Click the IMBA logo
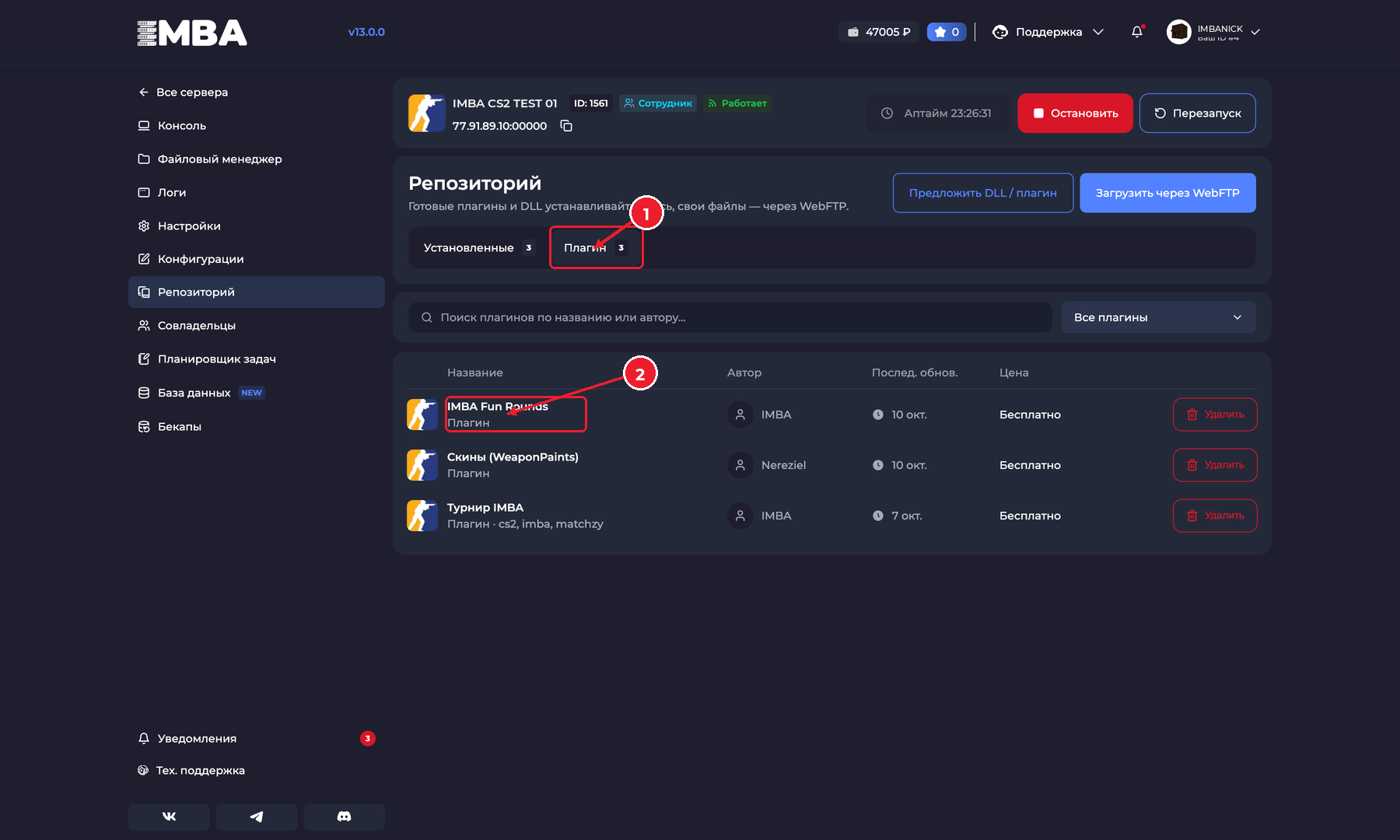 point(192,33)
